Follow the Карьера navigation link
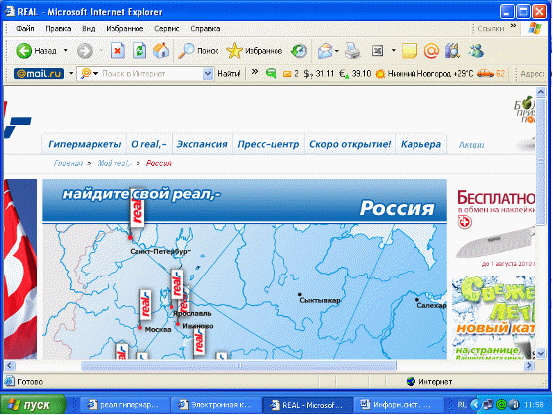 421,144
